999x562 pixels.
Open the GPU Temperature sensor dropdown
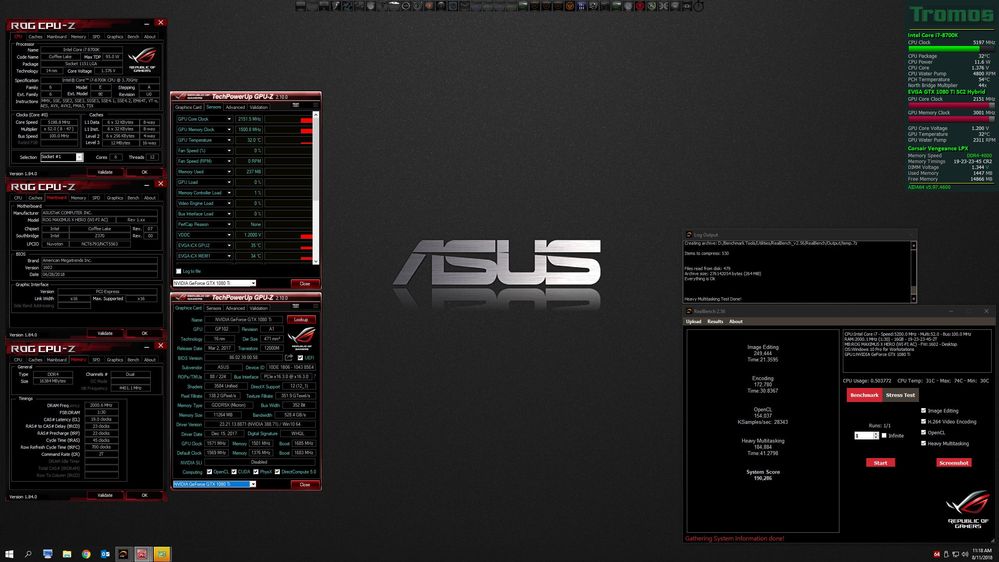point(229,140)
